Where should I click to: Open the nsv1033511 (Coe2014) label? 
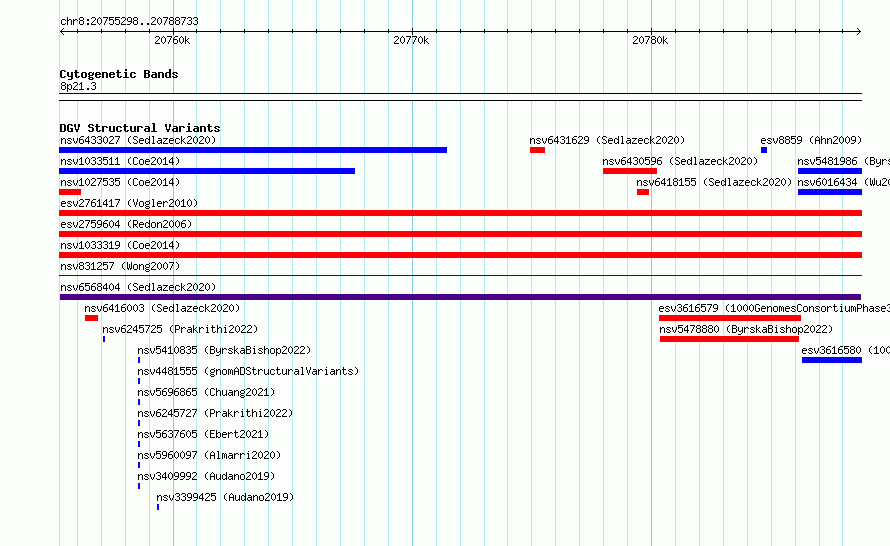(x=120, y=161)
